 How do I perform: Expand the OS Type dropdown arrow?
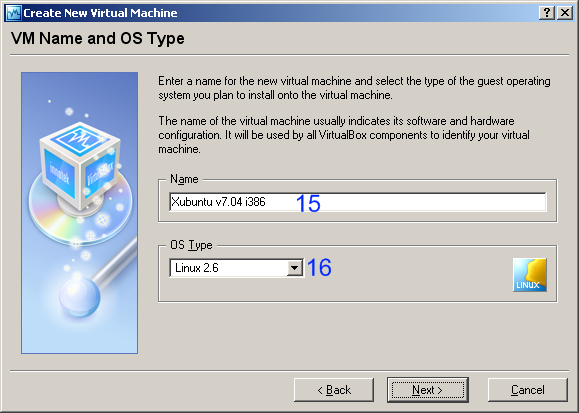pyautogui.click(x=294, y=268)
